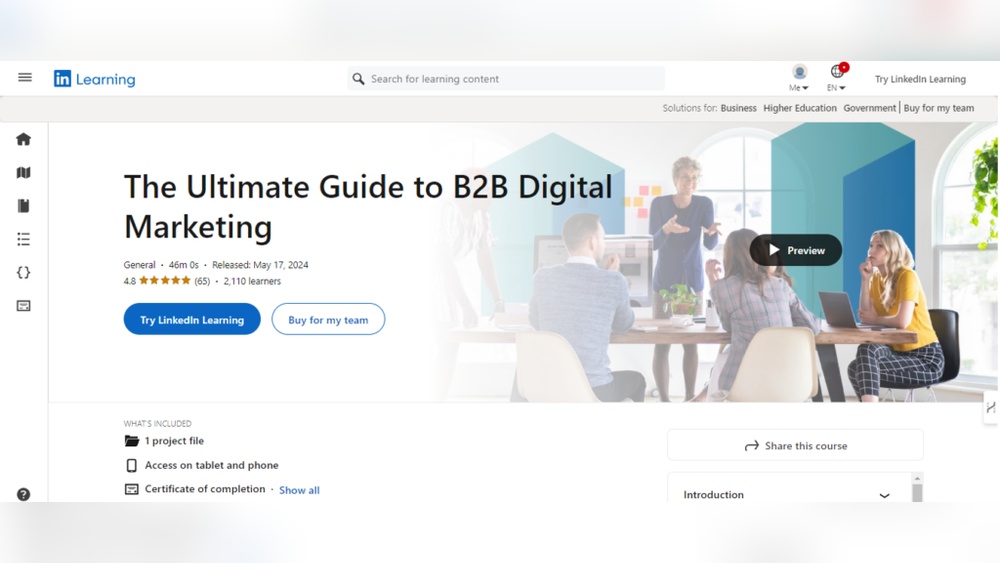The height and width of the screenshot is (563, 1000).
Task: Open the certificate icon in sidebar
Action: (24, 305)
